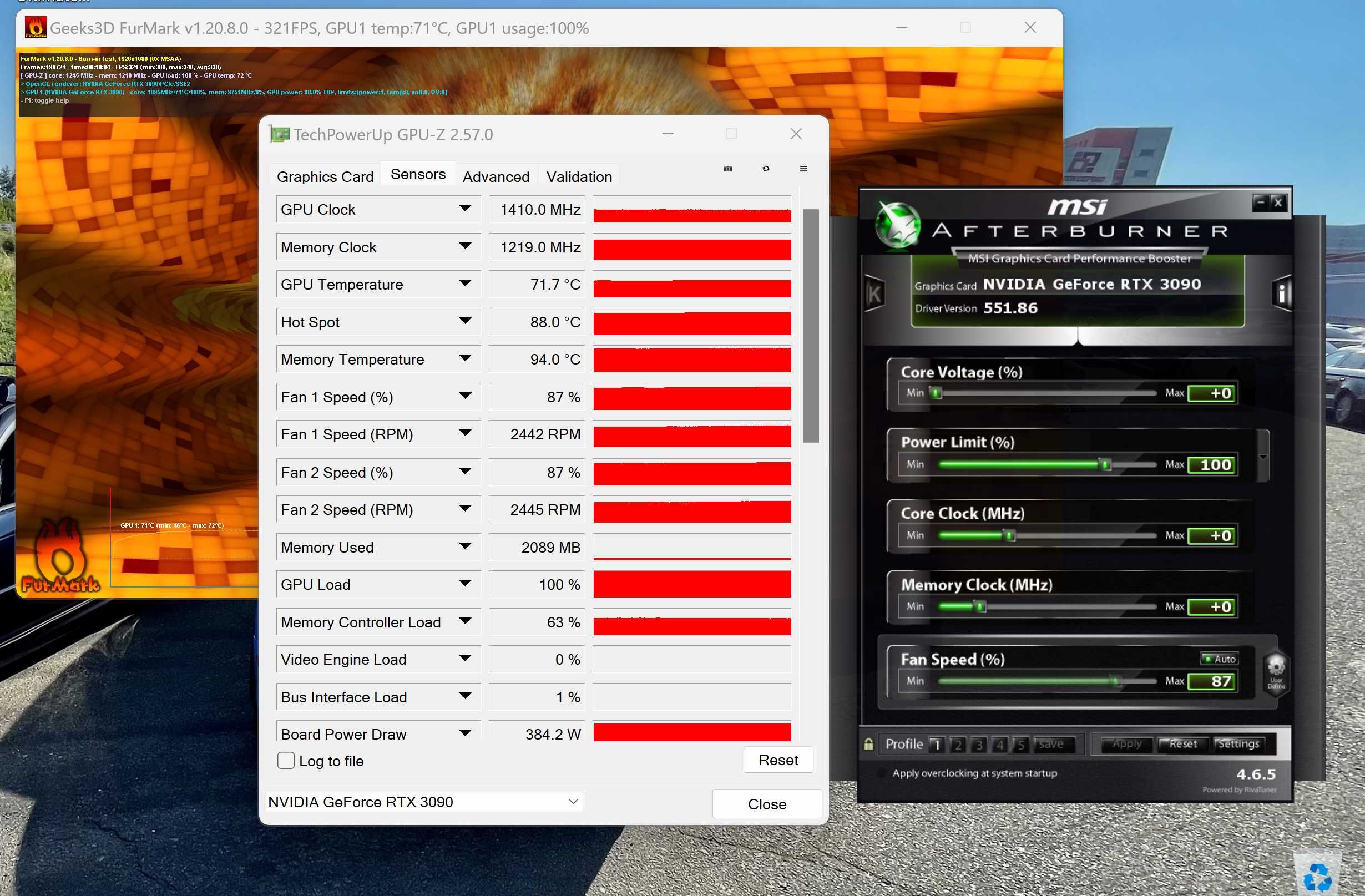Expand the Memory Temperature sensor row
Viewport: 1365px width, 896px height.
pyautogui.click(x=463, y=359)
